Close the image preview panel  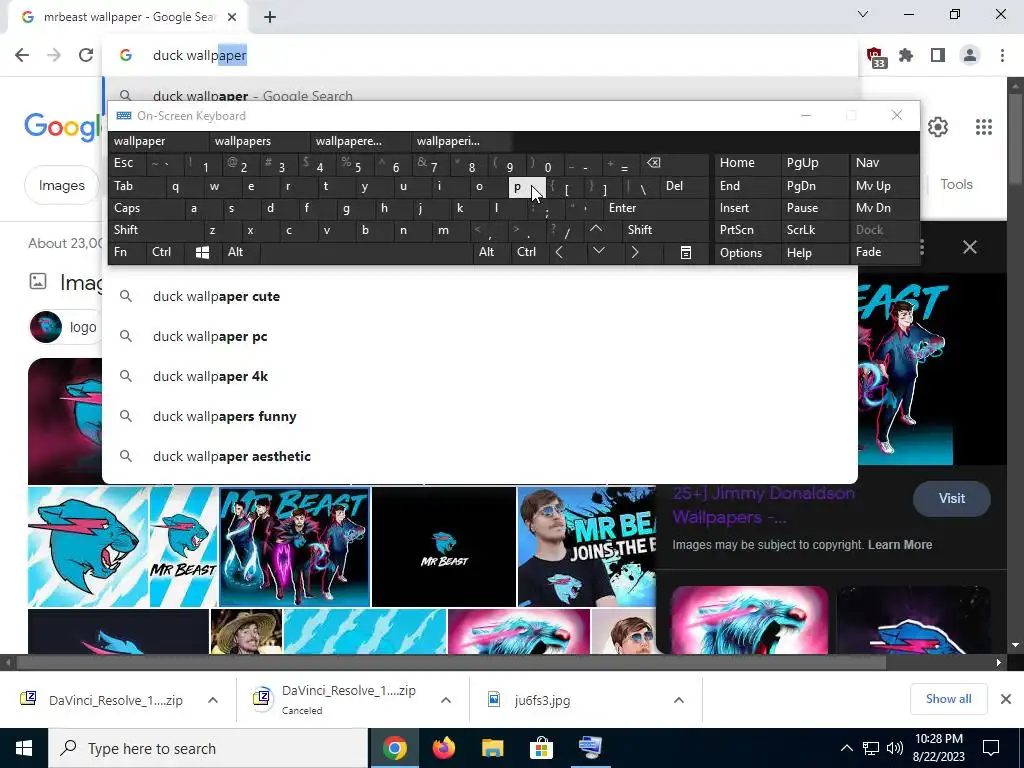tap(970, 247)
